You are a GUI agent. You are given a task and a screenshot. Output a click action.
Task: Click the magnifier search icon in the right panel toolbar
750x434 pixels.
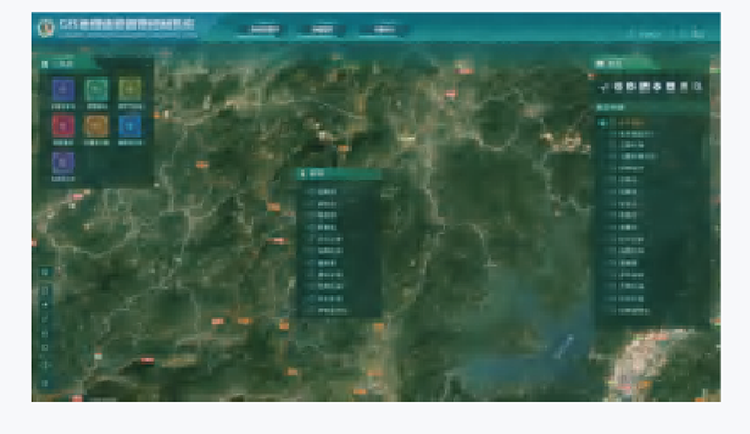697,88
